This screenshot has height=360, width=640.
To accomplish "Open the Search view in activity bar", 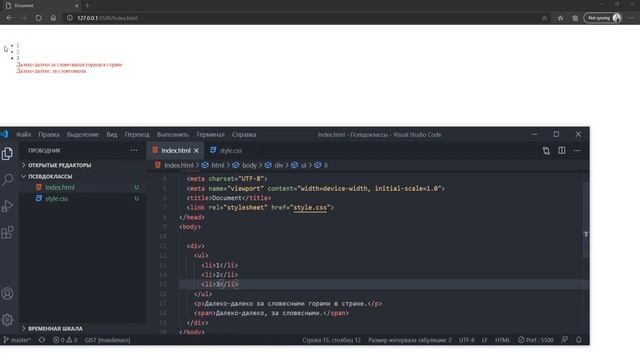I will click(x=7, y=180).
